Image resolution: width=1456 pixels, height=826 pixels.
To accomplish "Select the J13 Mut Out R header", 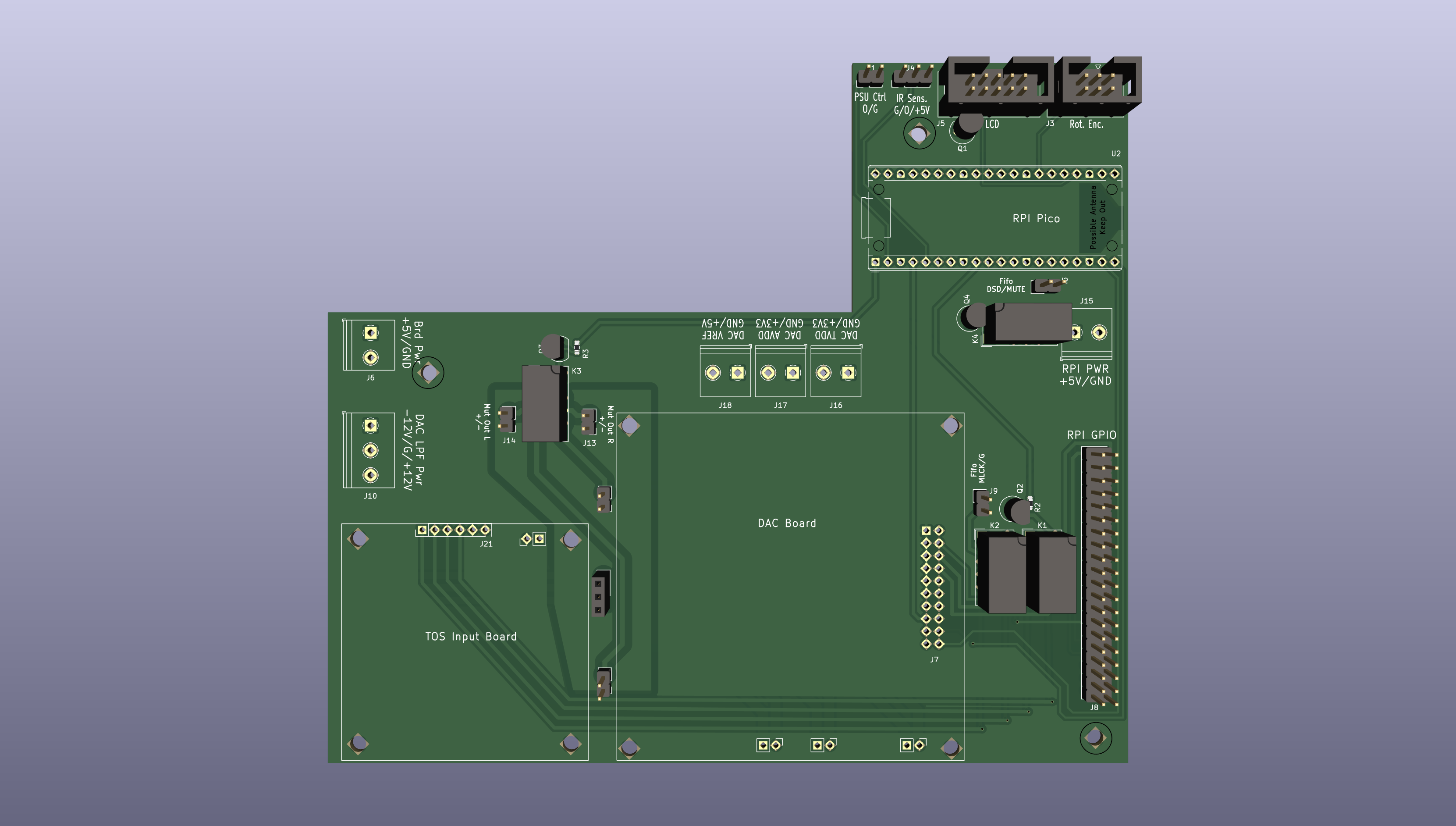I will coord(589,421).
